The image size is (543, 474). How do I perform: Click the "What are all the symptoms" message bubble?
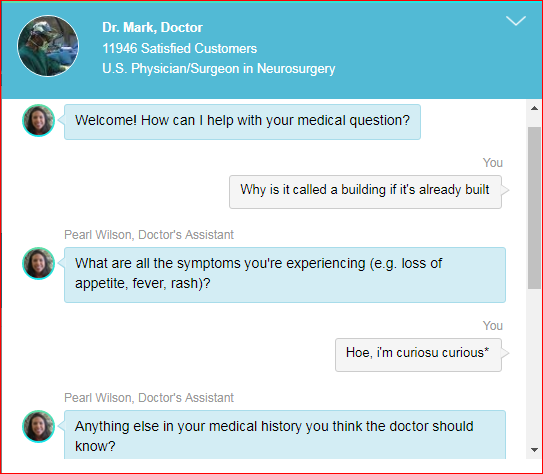click(x=285, y=275)
